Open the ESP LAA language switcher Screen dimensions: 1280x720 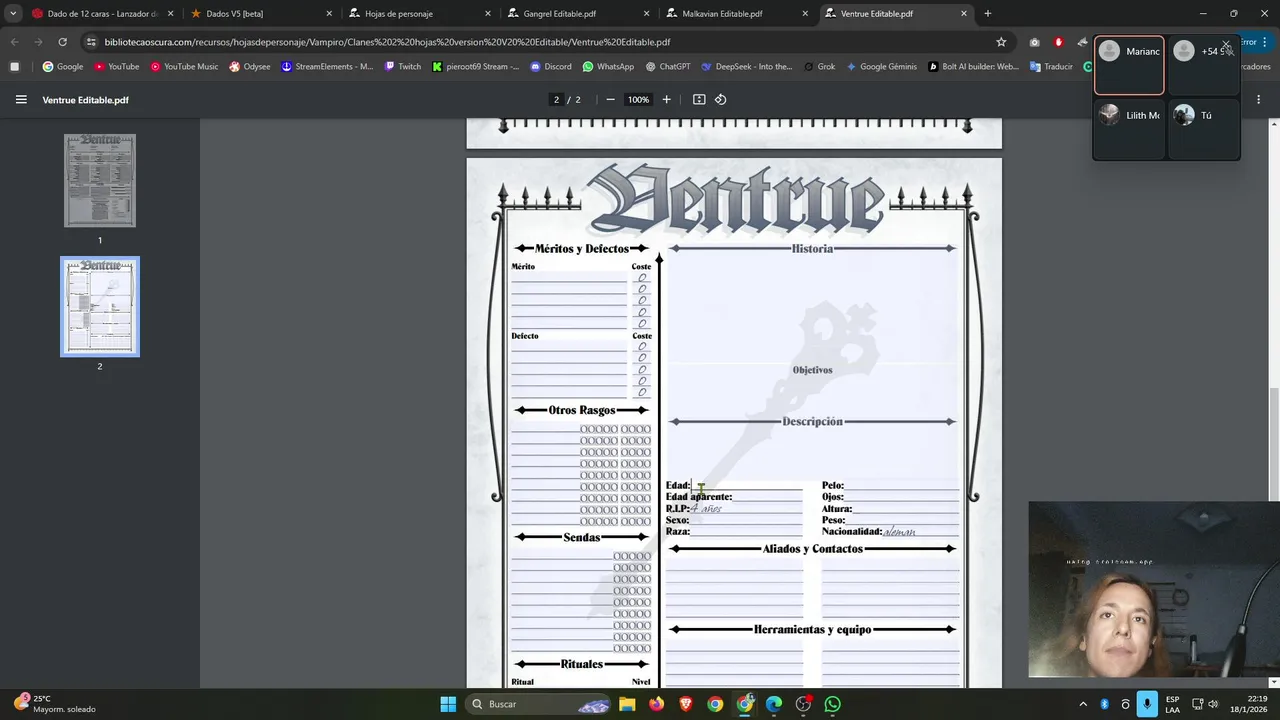click(x=1172, y=704)
